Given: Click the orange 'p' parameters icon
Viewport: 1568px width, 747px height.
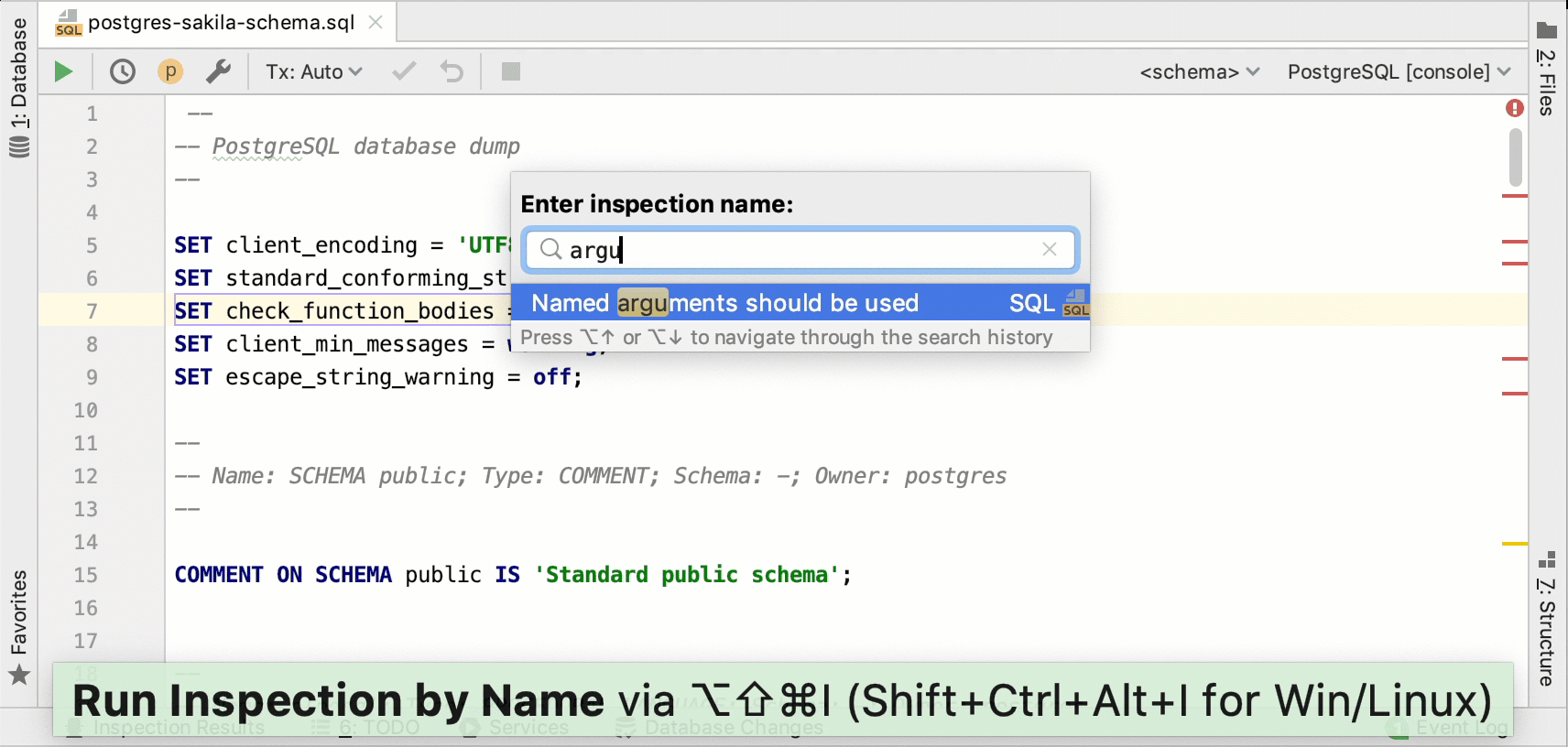Looking at the screenshot, I should (x=170, y=71).
